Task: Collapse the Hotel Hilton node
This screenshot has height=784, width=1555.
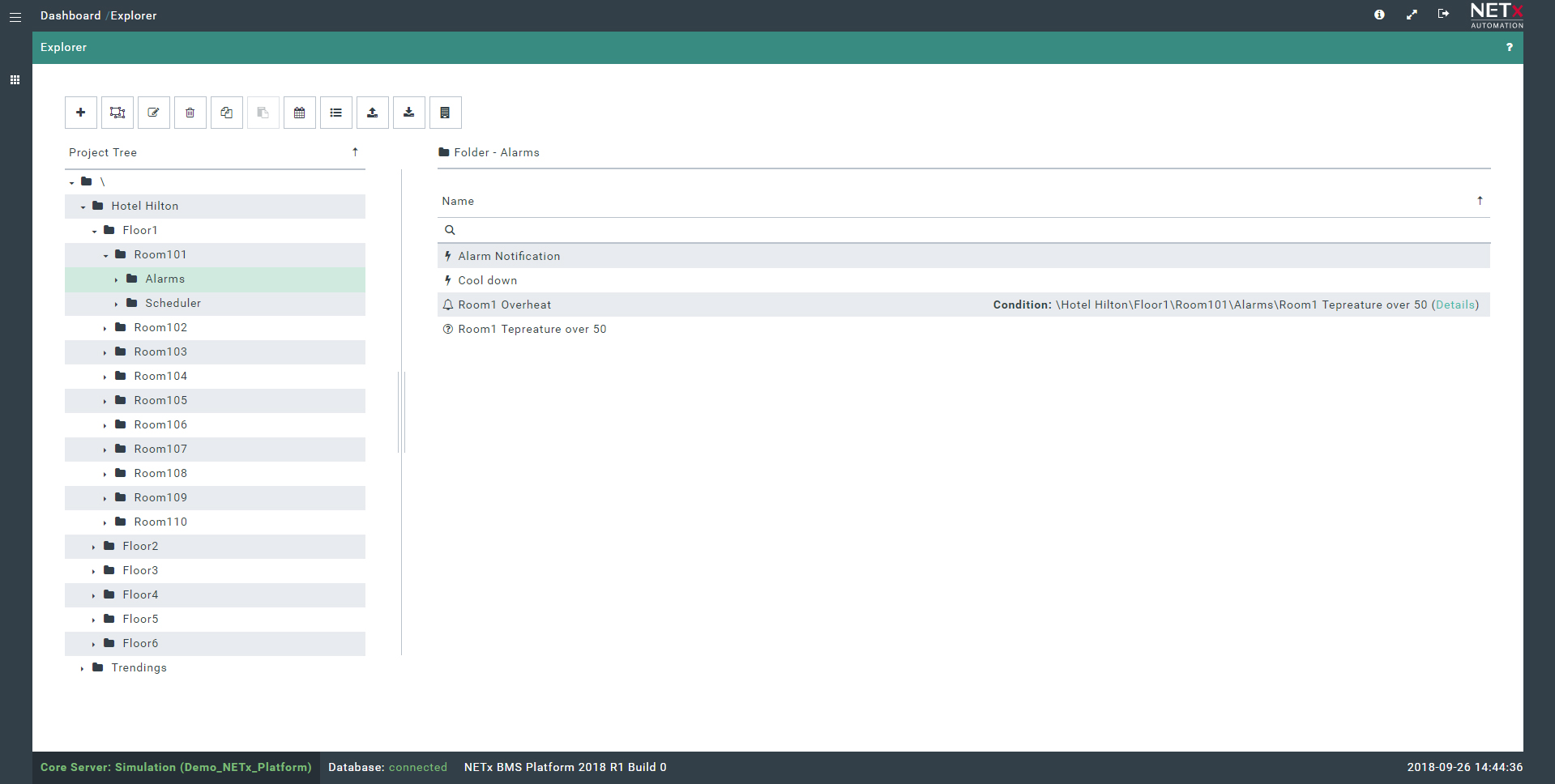Action: [83, 207]
